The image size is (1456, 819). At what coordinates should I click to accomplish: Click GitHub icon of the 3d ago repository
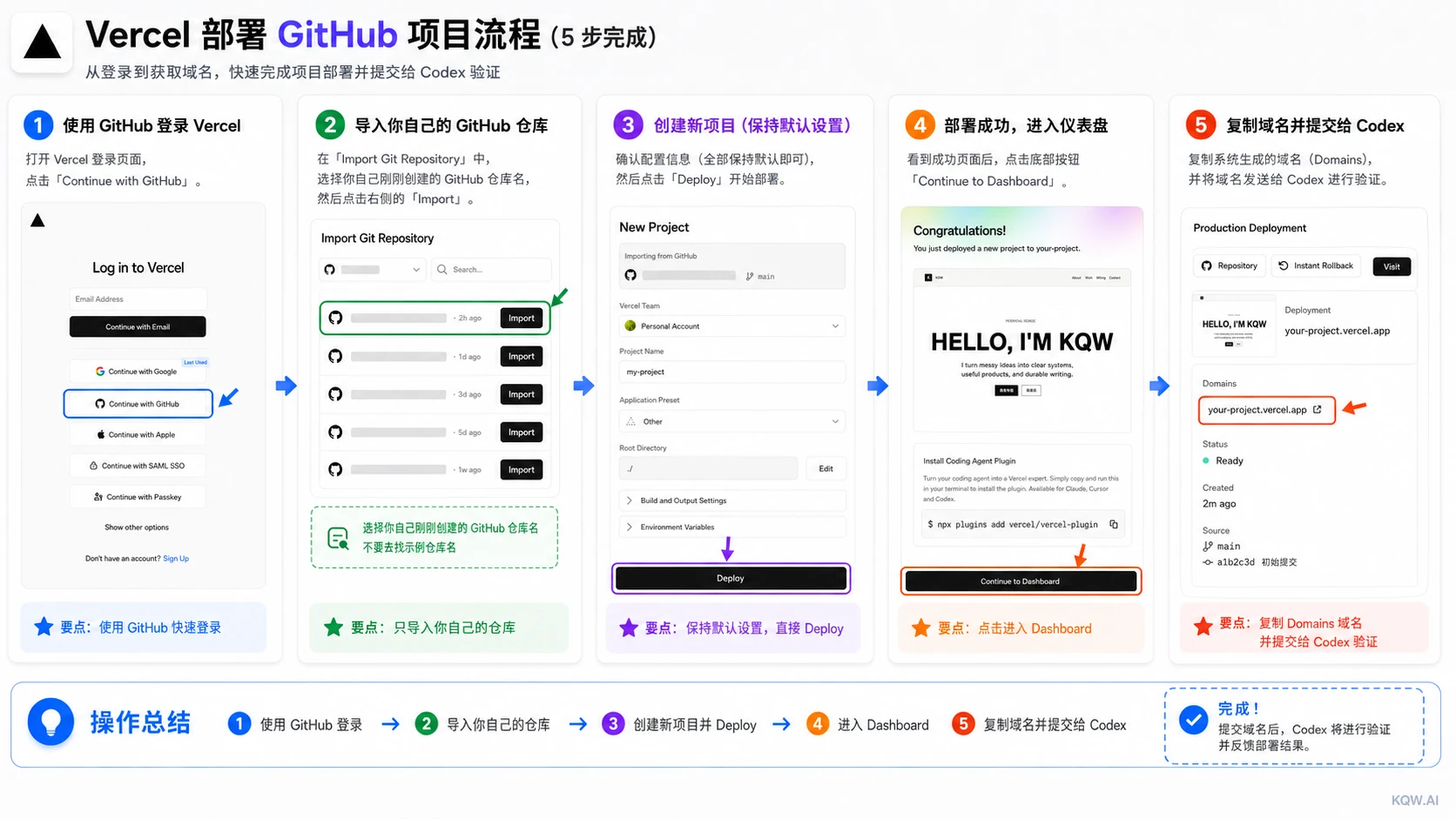point(335,394)
